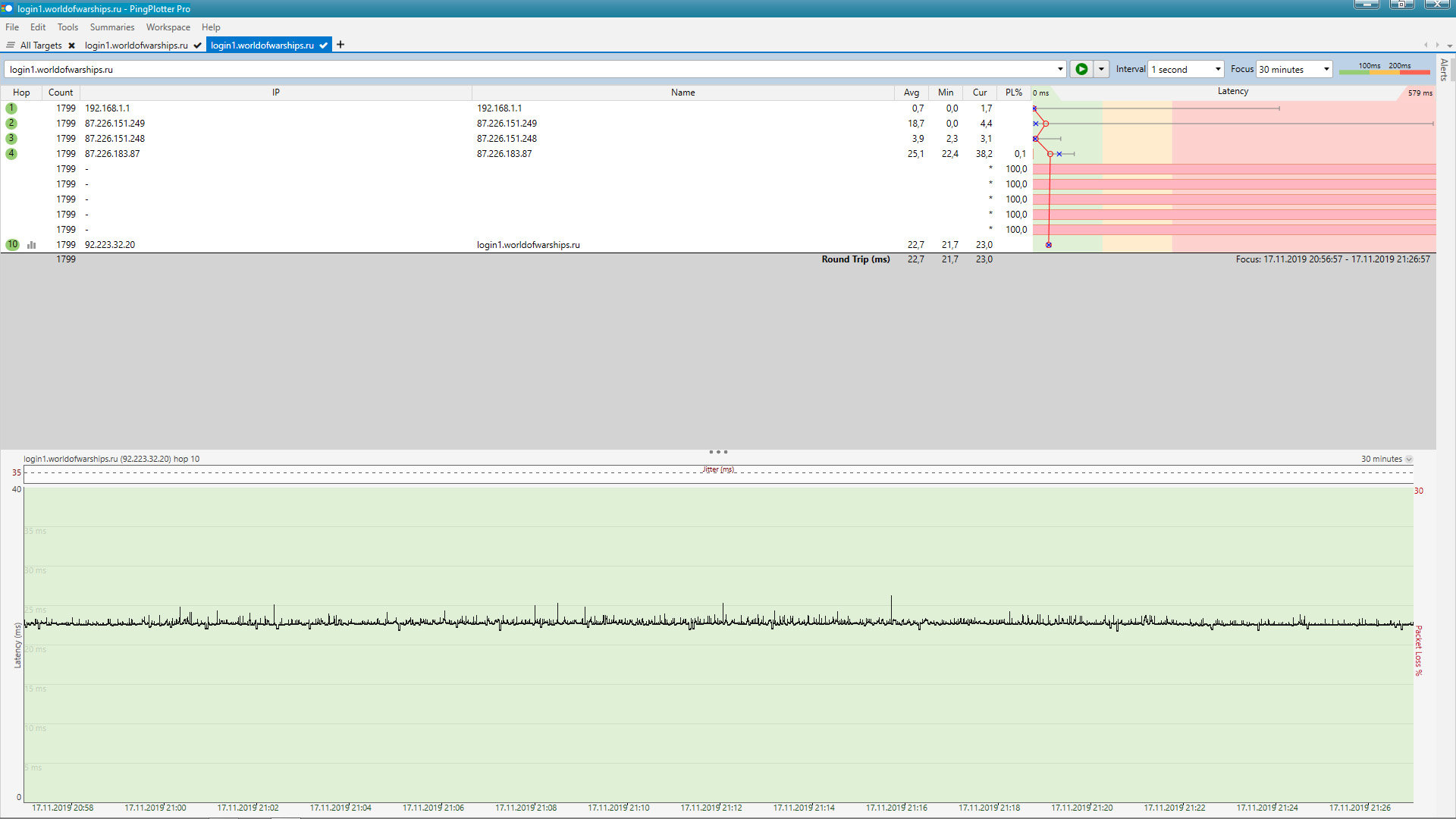Select IP cell 87.226.151.248

coord(115,139)
